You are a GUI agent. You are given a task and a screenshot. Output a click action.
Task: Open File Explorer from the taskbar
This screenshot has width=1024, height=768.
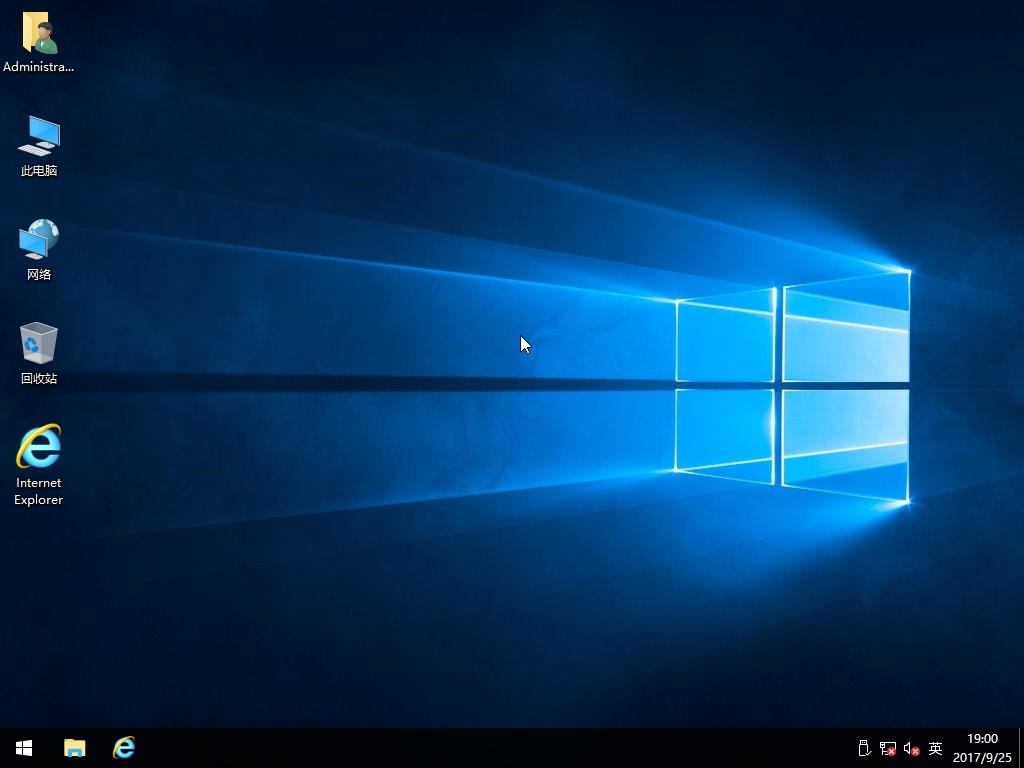click(x=74, y=747)
